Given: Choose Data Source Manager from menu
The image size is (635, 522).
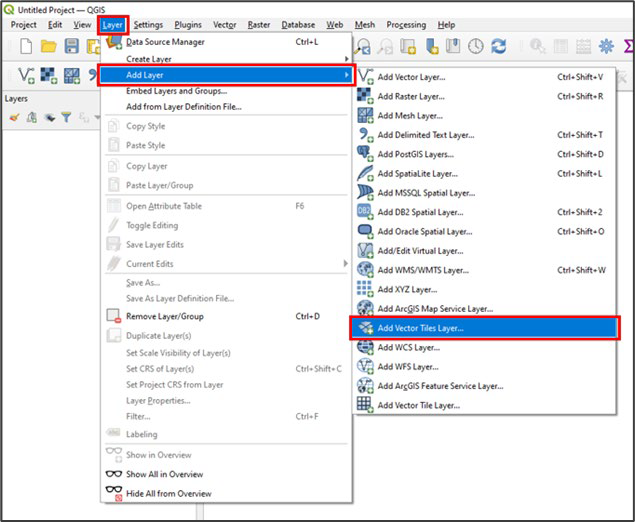Looking at the screenshot, I should [226, 42].
